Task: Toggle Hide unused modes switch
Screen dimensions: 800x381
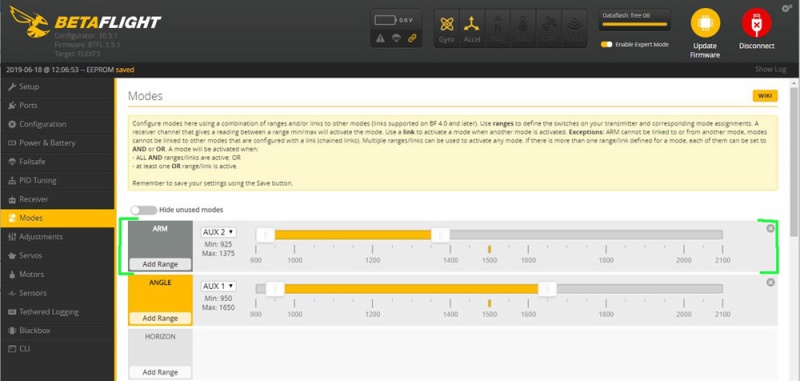Action: 143,210
